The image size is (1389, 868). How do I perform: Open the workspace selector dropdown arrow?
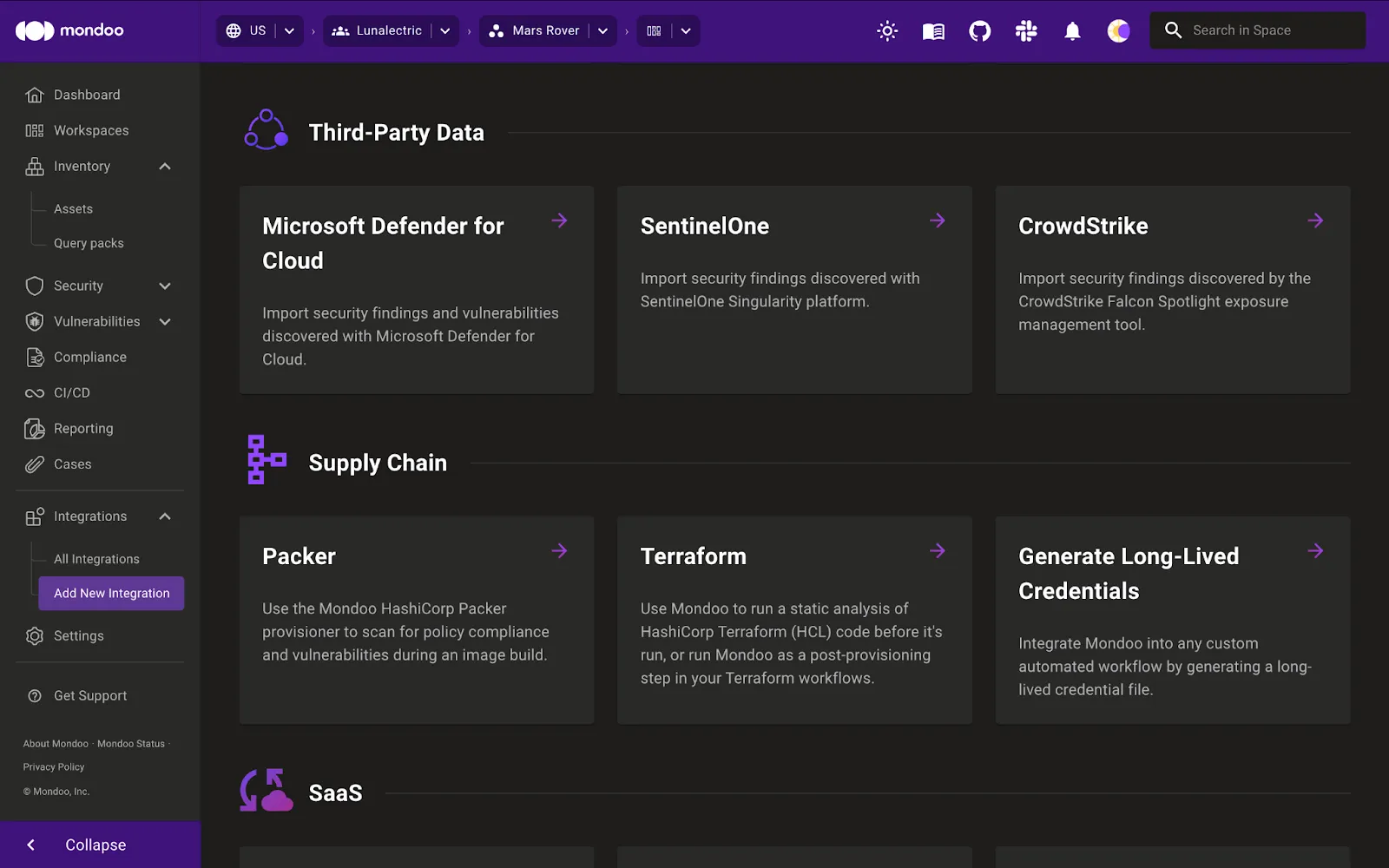686,30
